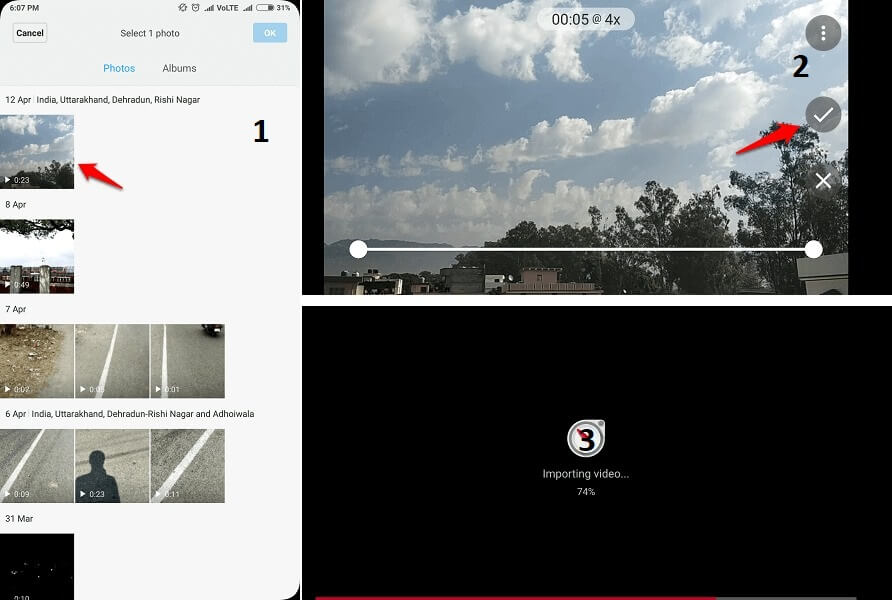Open the Albums tab

(179, 68)
